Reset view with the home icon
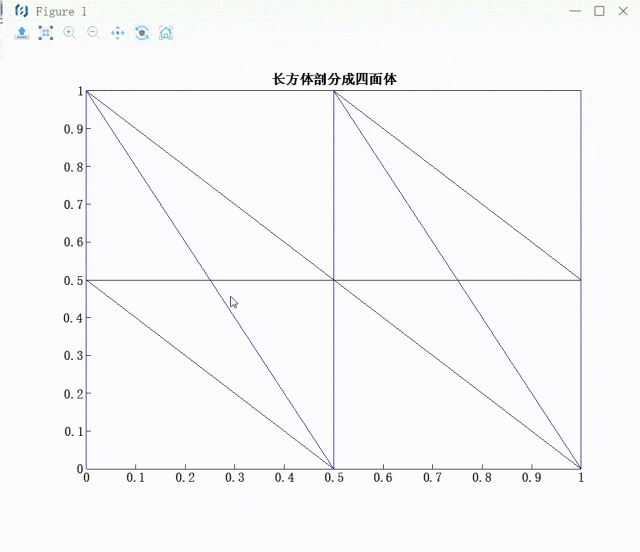 point(166,33)
